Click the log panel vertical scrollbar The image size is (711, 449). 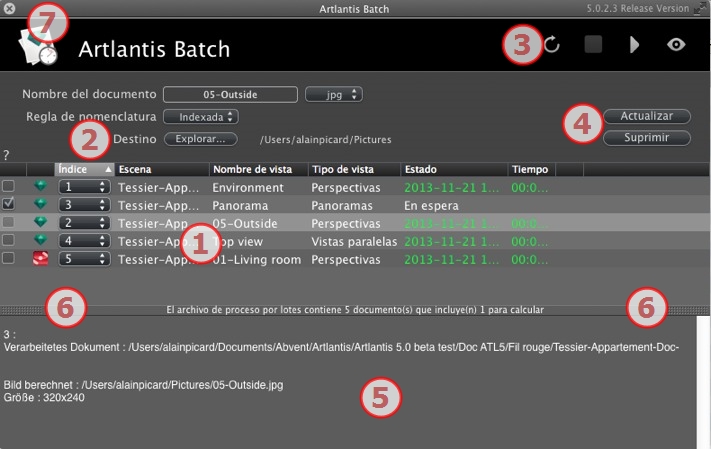point(703,383)
